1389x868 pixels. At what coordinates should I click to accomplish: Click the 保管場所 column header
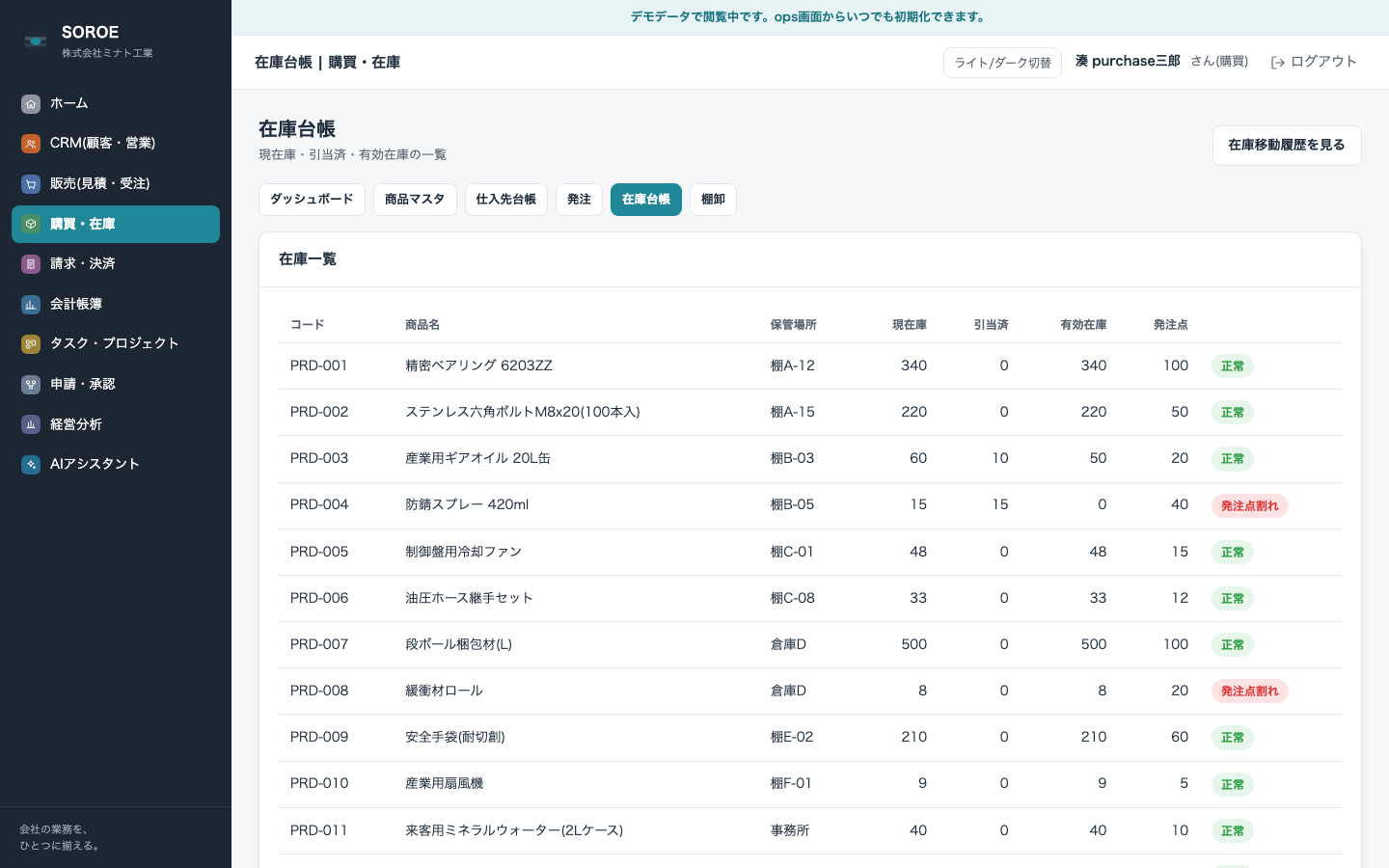(794, 325)
